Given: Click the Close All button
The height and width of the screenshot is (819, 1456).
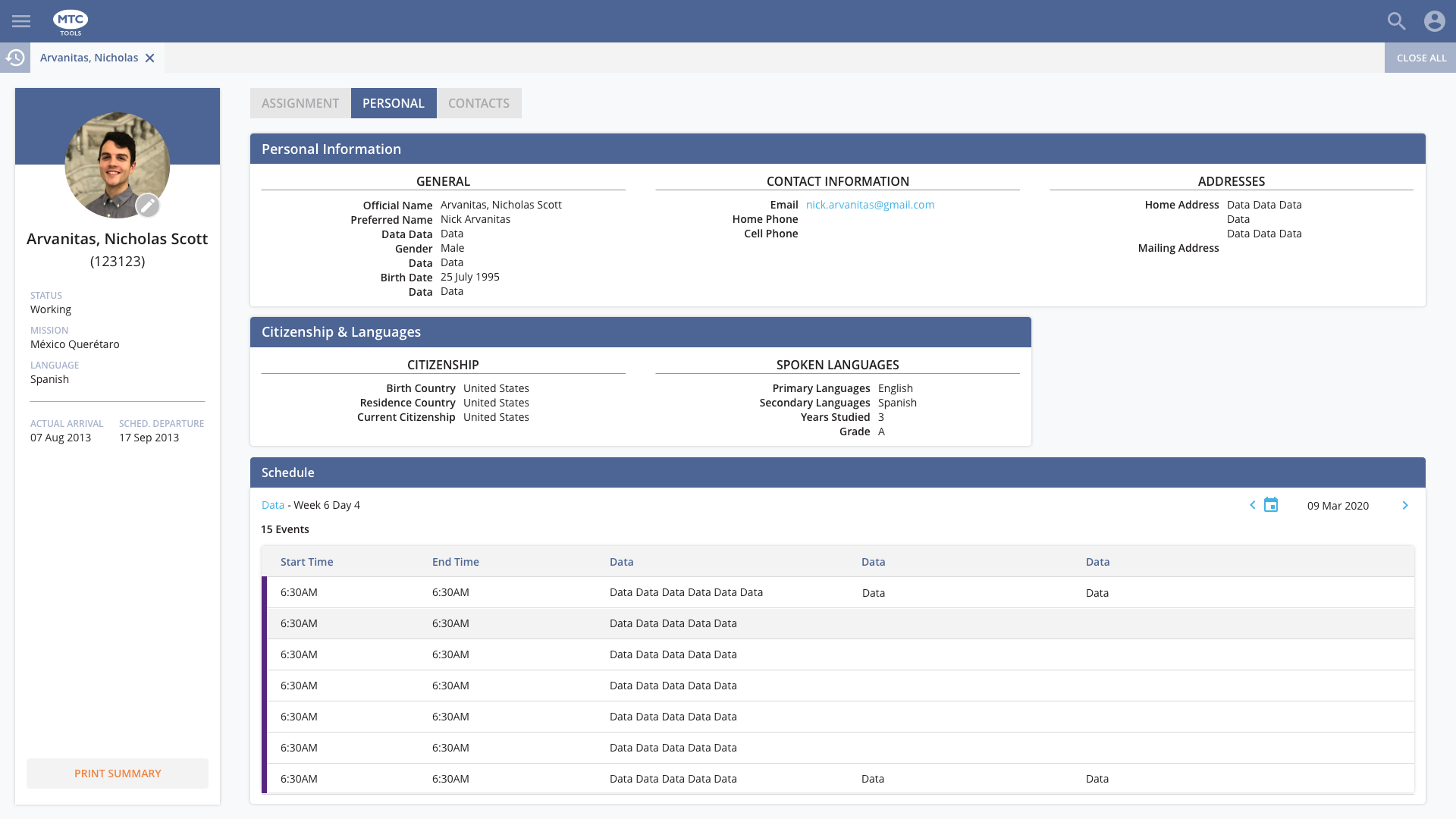Looking at the screenshot, I should (x=1420, y=58).
